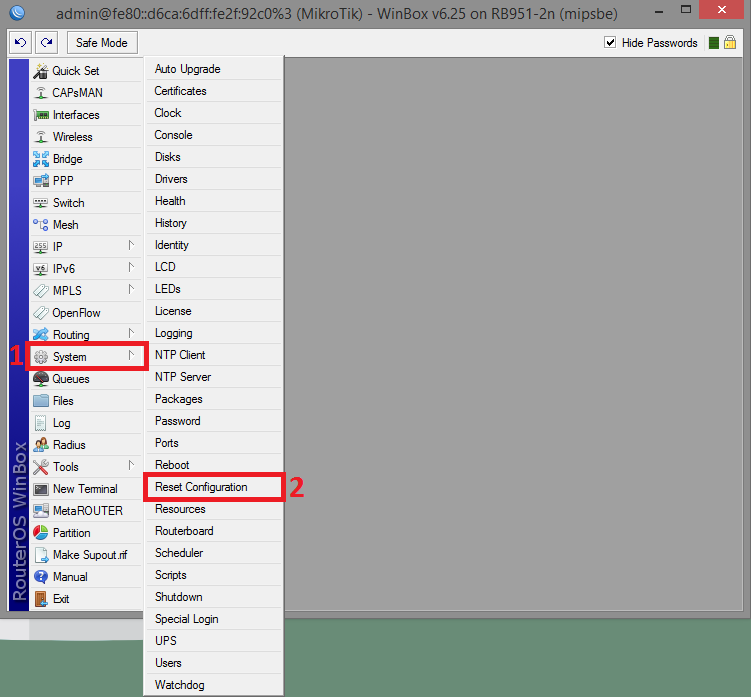Screen dimensions: 751x697
Task: Expand the IP submenu arrow
Action: coord(131,246)
